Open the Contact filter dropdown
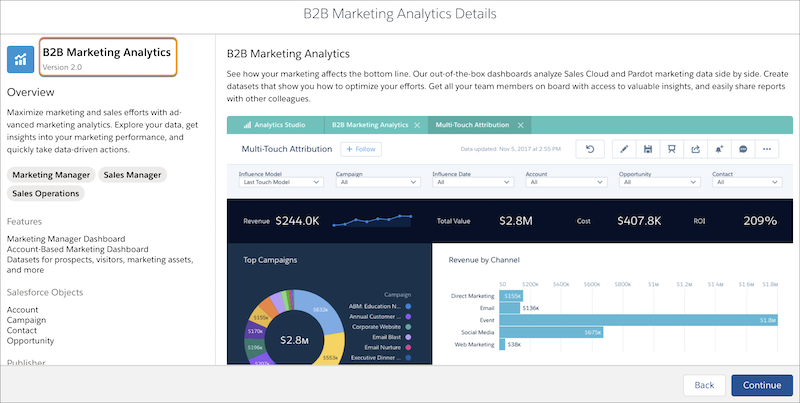This screenshot has width=800, height=403. [x=747, y=182]
